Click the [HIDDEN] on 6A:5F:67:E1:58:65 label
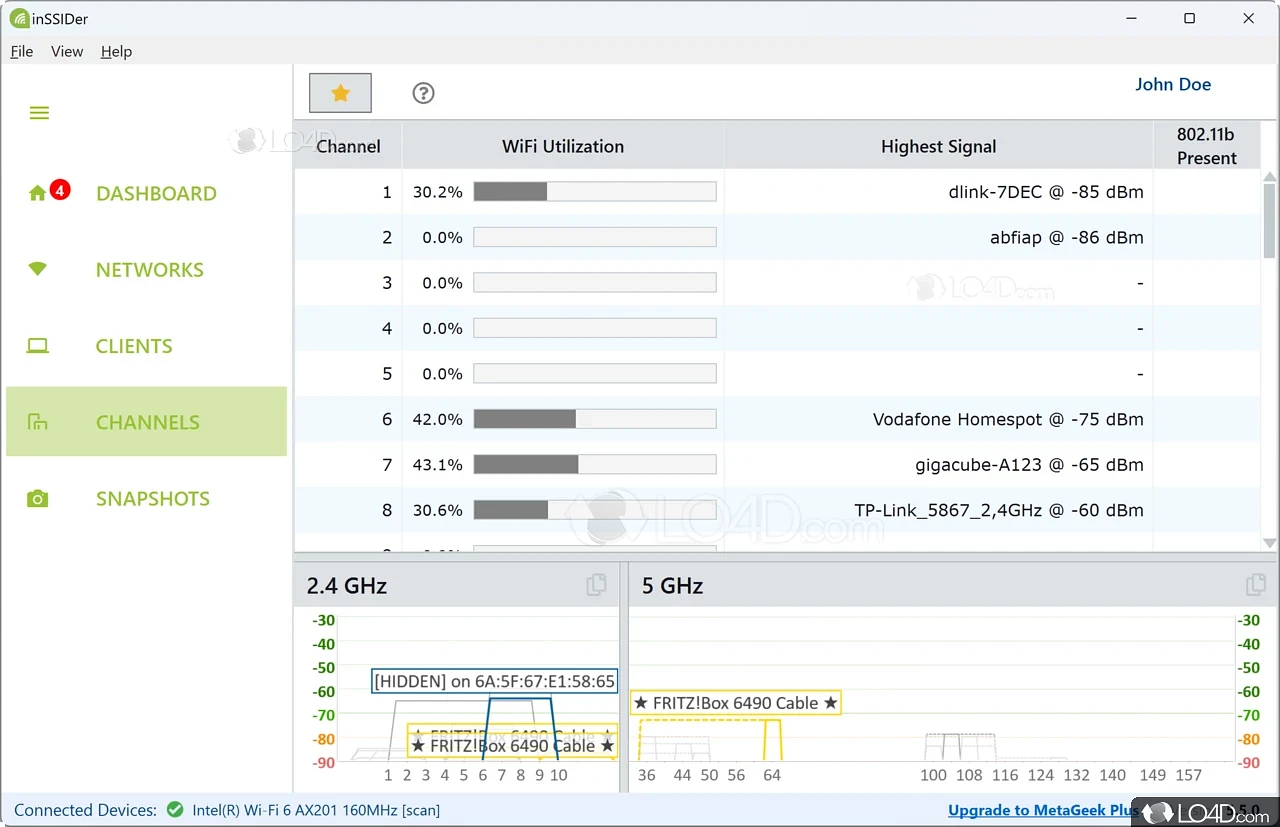This screenshot has height=827, width=1280. [x=495, y=681]
